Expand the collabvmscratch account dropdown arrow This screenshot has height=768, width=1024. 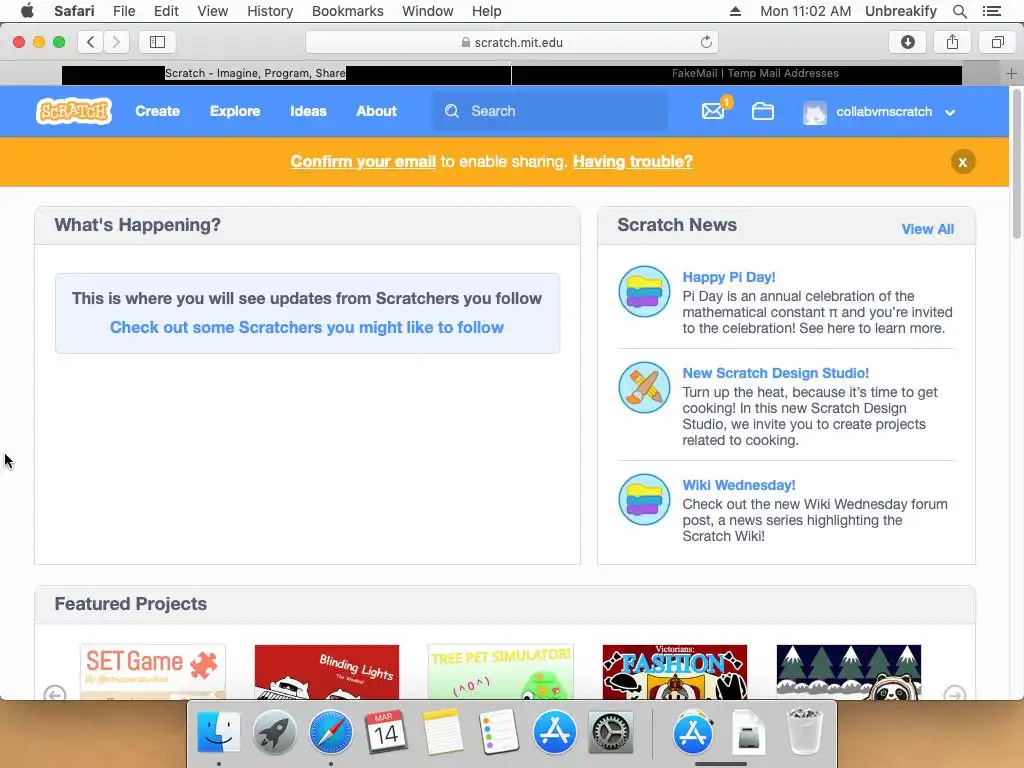click(950, 112)
